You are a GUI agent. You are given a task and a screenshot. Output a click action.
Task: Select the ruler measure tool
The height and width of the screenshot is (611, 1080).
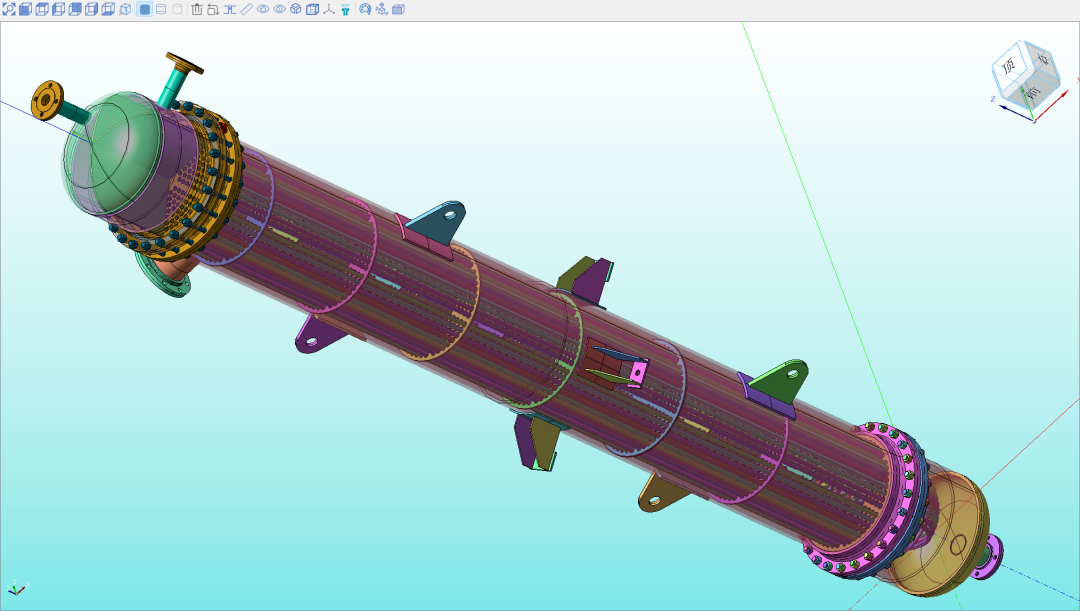pyautogui.click(x=247, y=10)
